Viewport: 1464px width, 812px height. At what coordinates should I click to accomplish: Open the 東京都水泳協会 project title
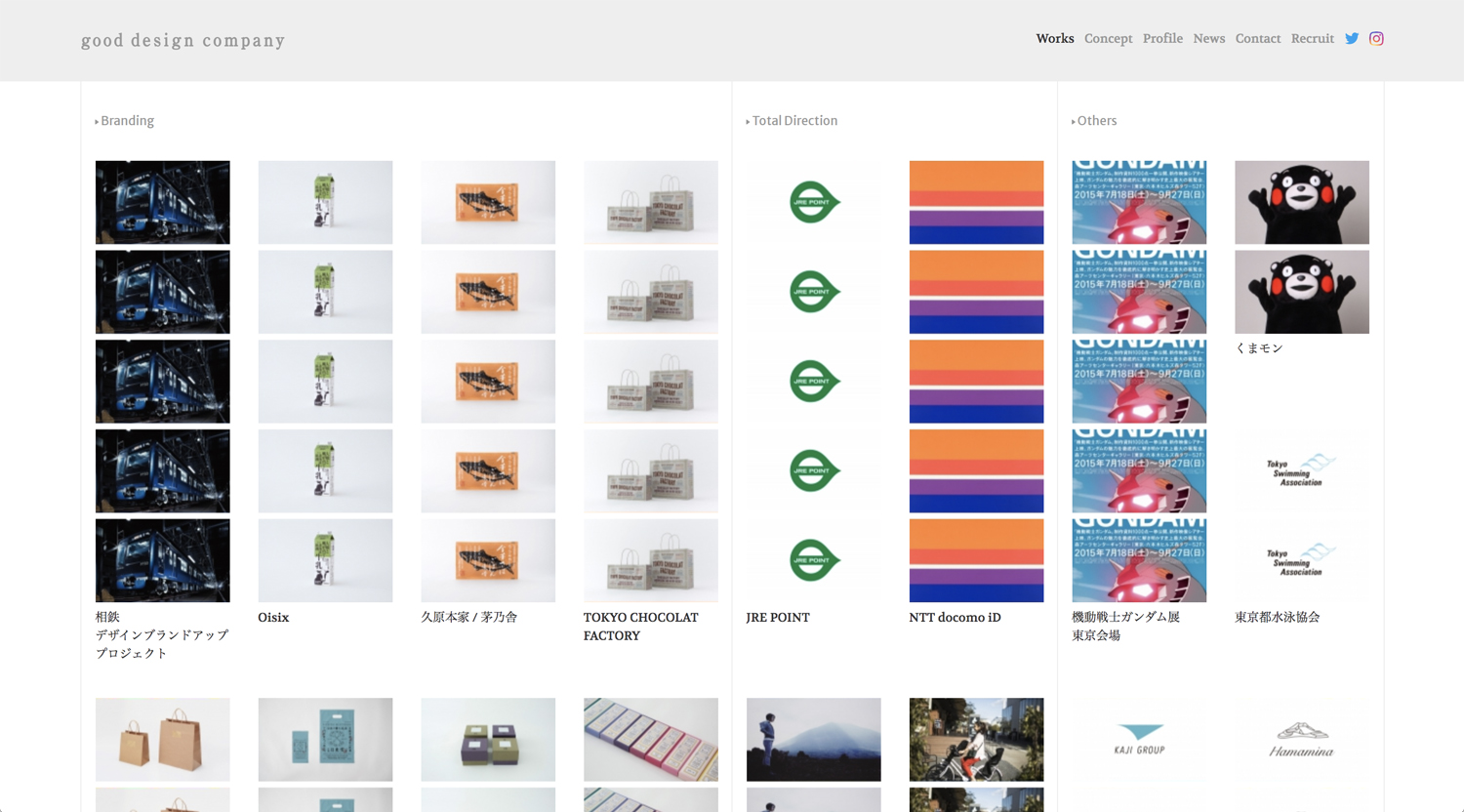pyautogui.click(x=1278, y=618)
